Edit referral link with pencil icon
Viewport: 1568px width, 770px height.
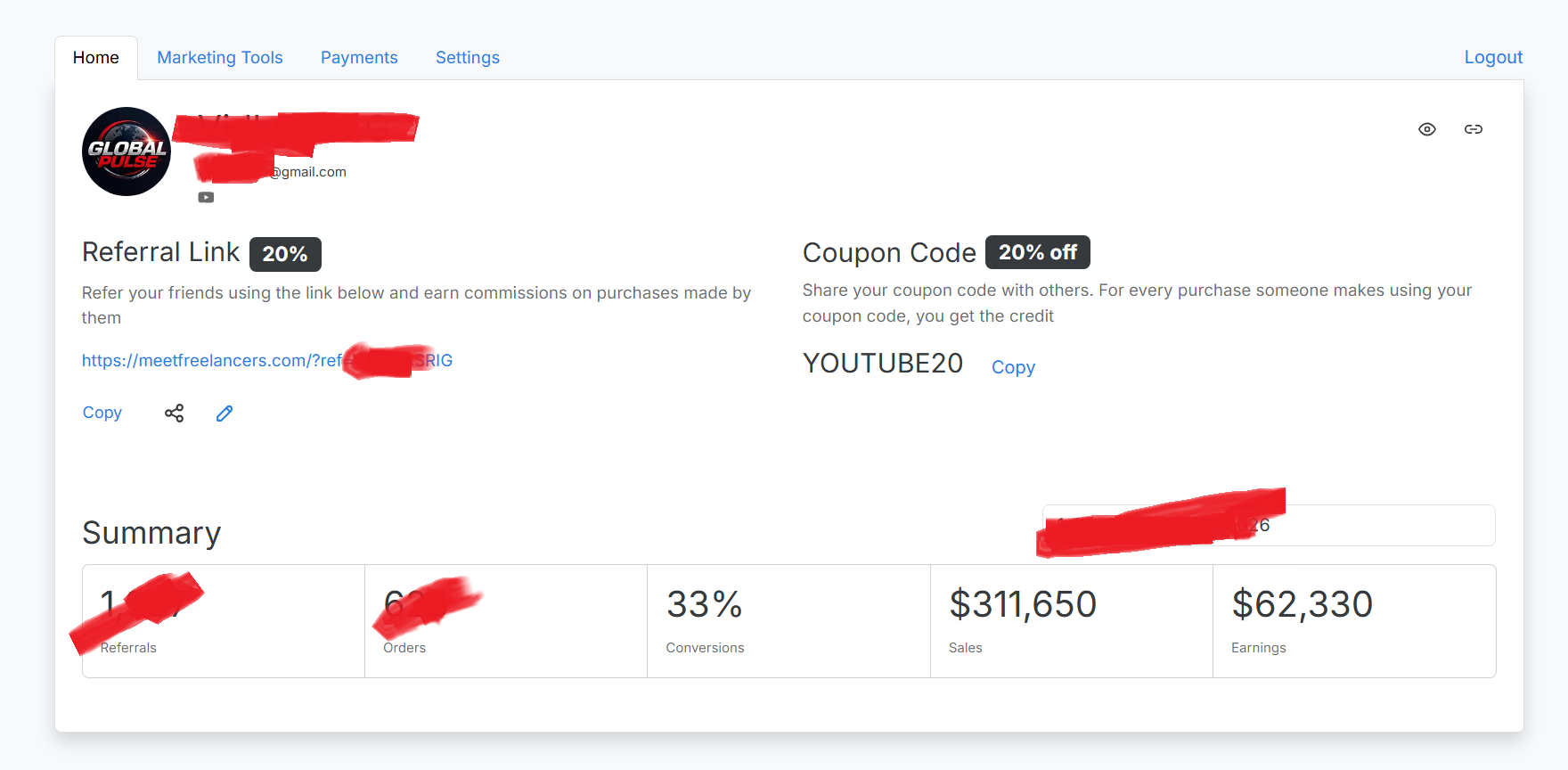(225, 413)
